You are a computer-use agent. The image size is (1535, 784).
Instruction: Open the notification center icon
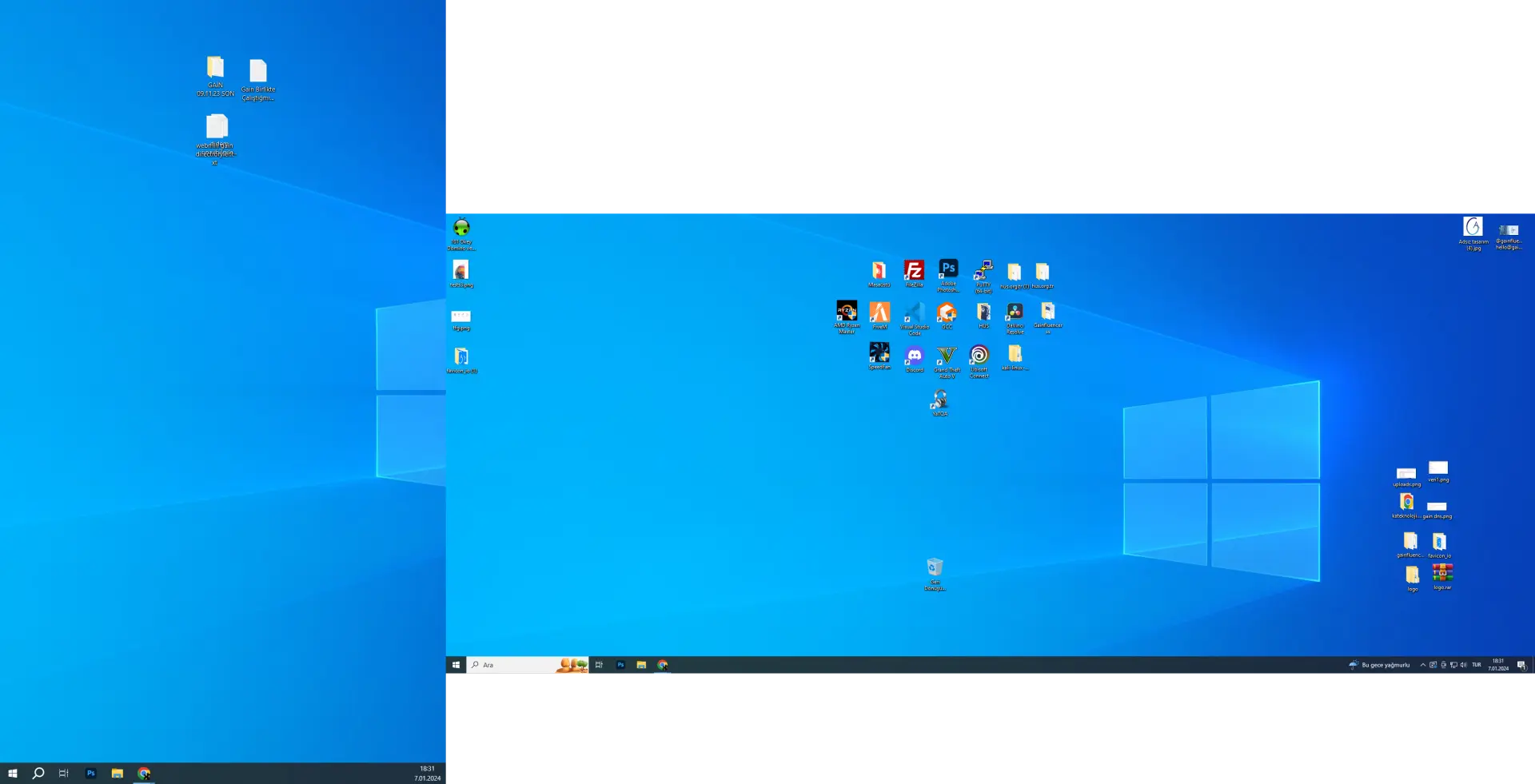1521,665
